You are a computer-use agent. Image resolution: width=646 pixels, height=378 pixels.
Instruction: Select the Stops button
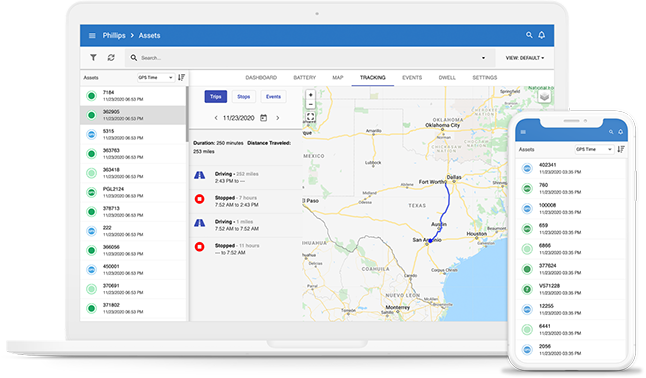pyautogui.click(x=243, y=96)
